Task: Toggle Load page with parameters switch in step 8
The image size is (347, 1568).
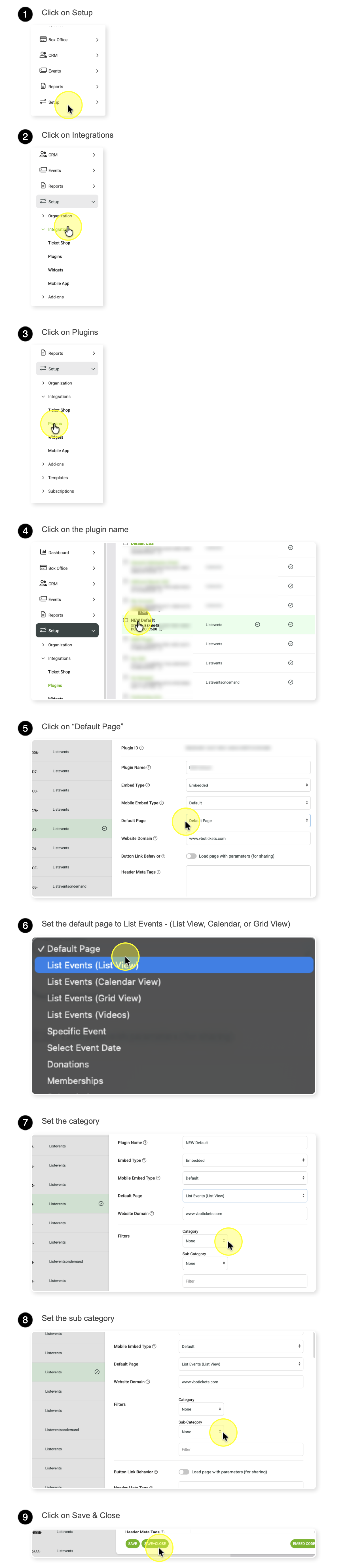Action: [184, 1472]
